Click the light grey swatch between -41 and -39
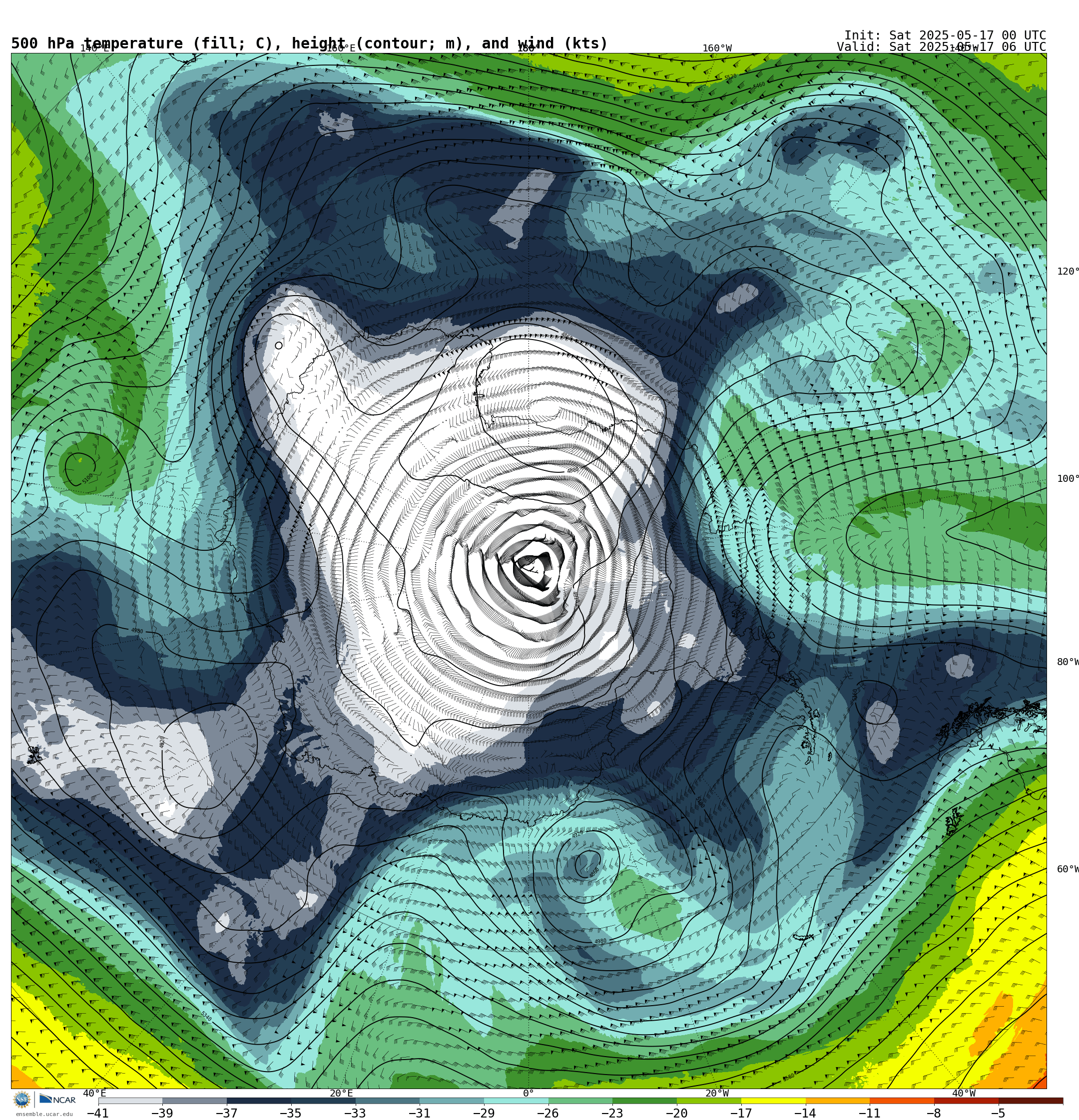The height and width of the screenshot is (1120, 1079). pyautogui.click(x=130, y=1101)
